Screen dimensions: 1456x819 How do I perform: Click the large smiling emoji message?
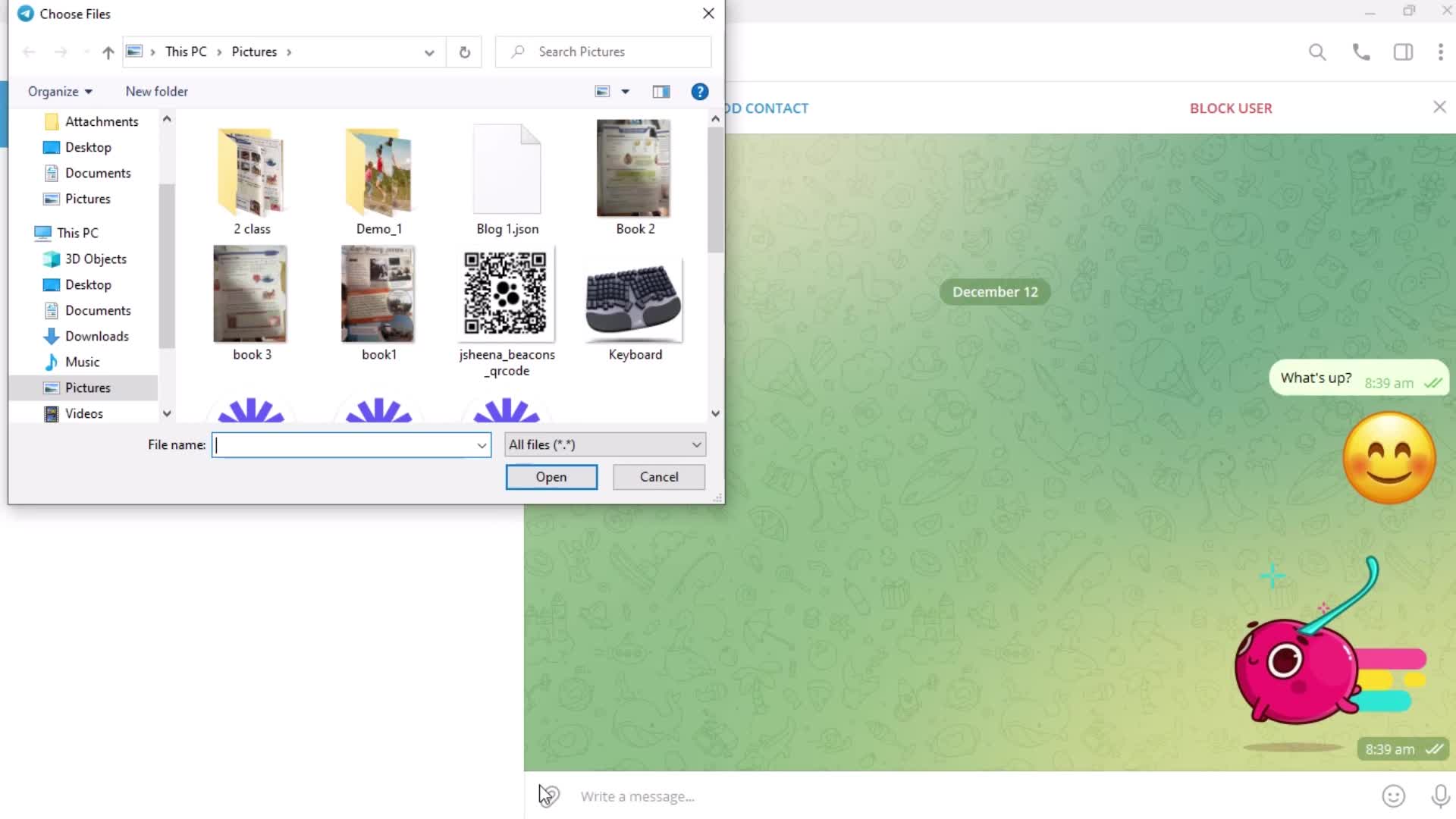tap(1389, 458)
